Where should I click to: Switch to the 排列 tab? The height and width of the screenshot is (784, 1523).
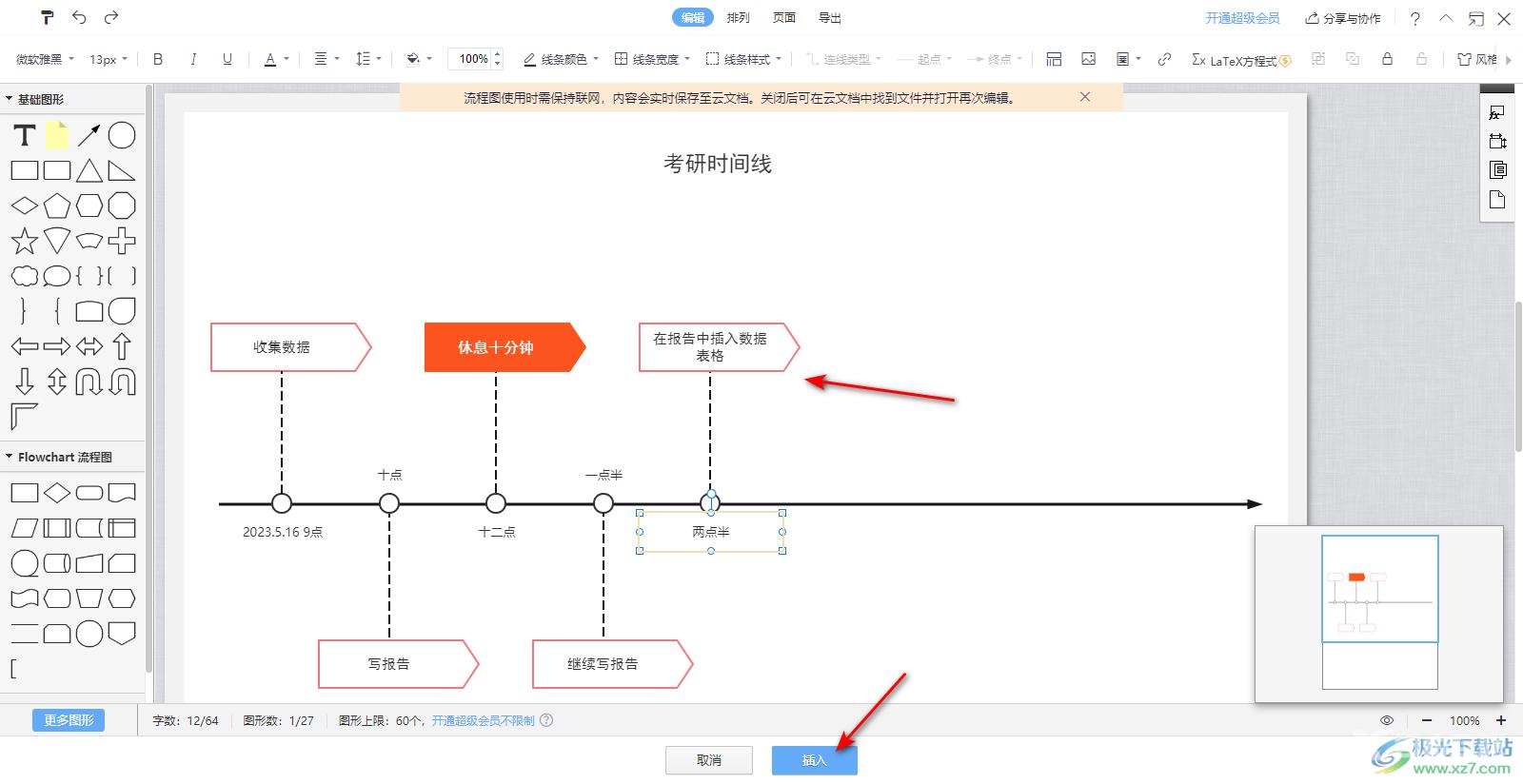click(738, 17)
